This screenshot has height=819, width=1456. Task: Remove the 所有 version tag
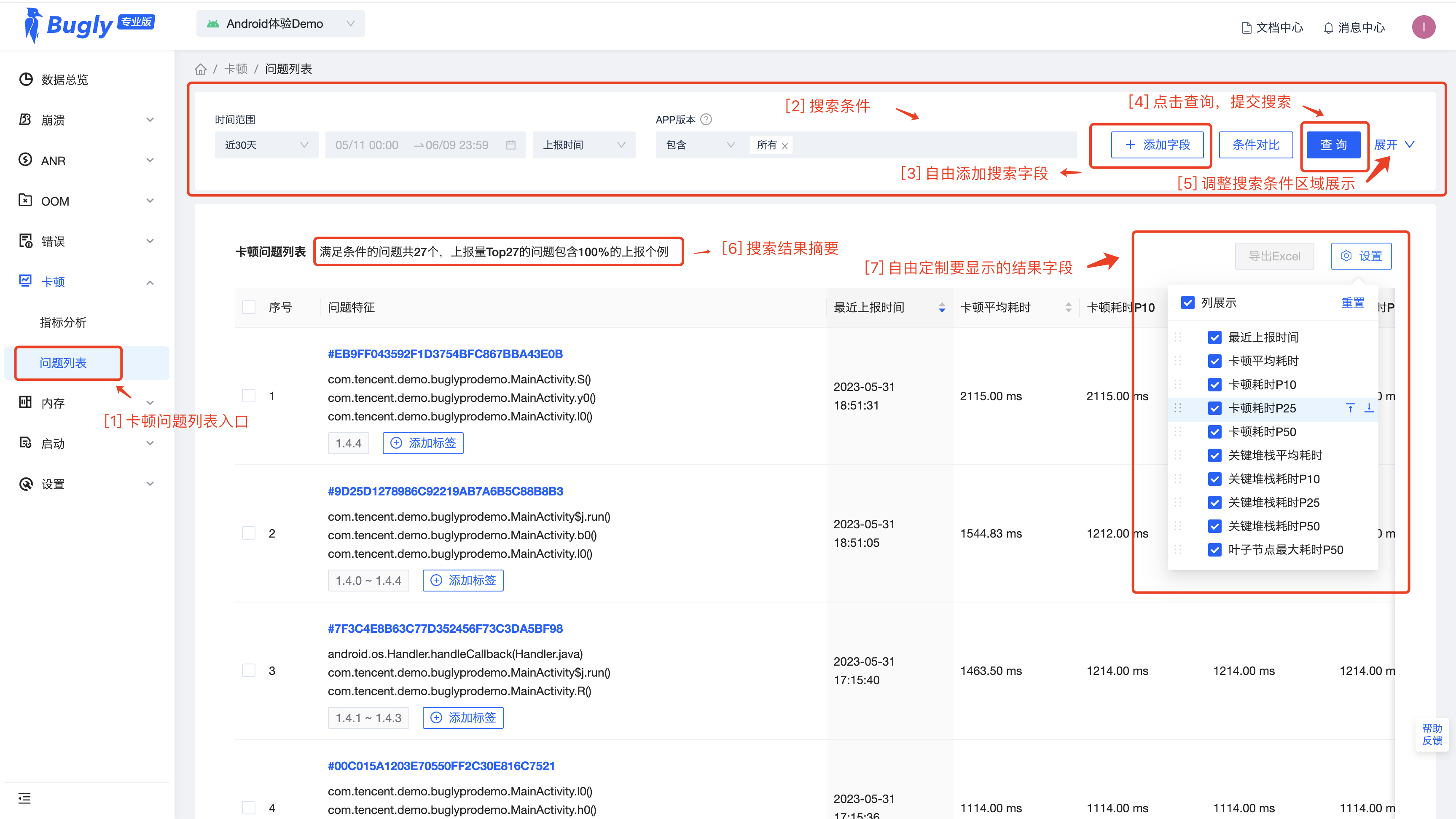(x=784, y=146)
